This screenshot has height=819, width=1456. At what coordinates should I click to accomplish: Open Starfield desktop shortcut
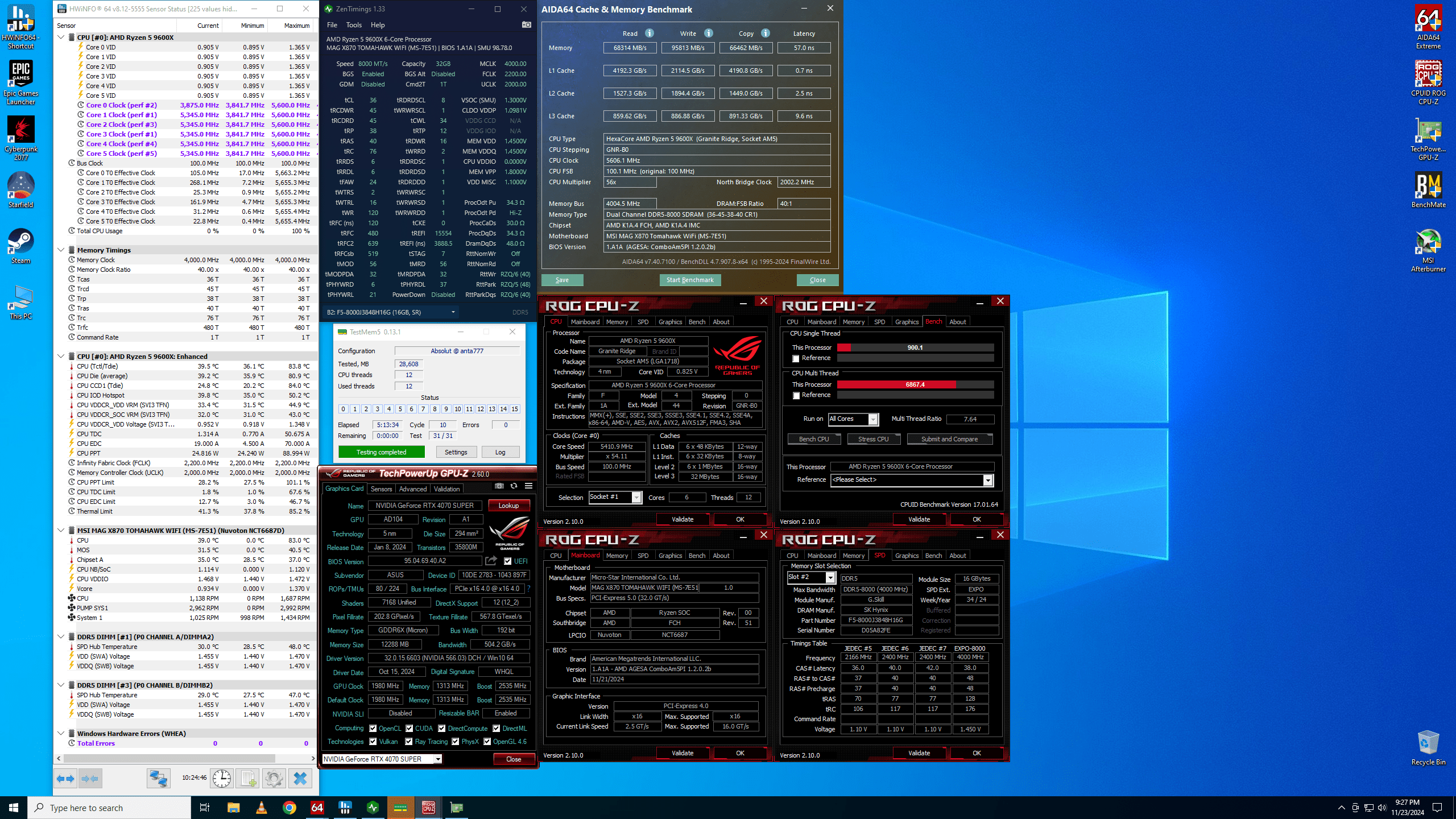21,190
